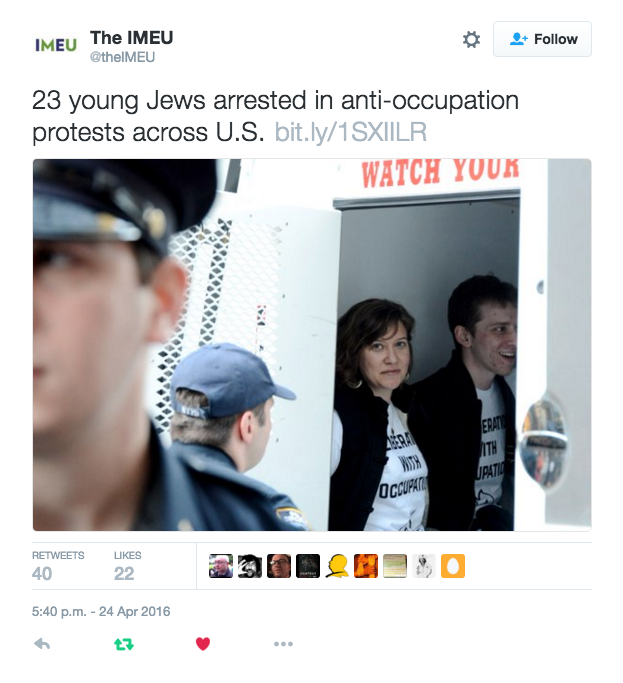Open the three-dot more options menu

coord(283,644)
